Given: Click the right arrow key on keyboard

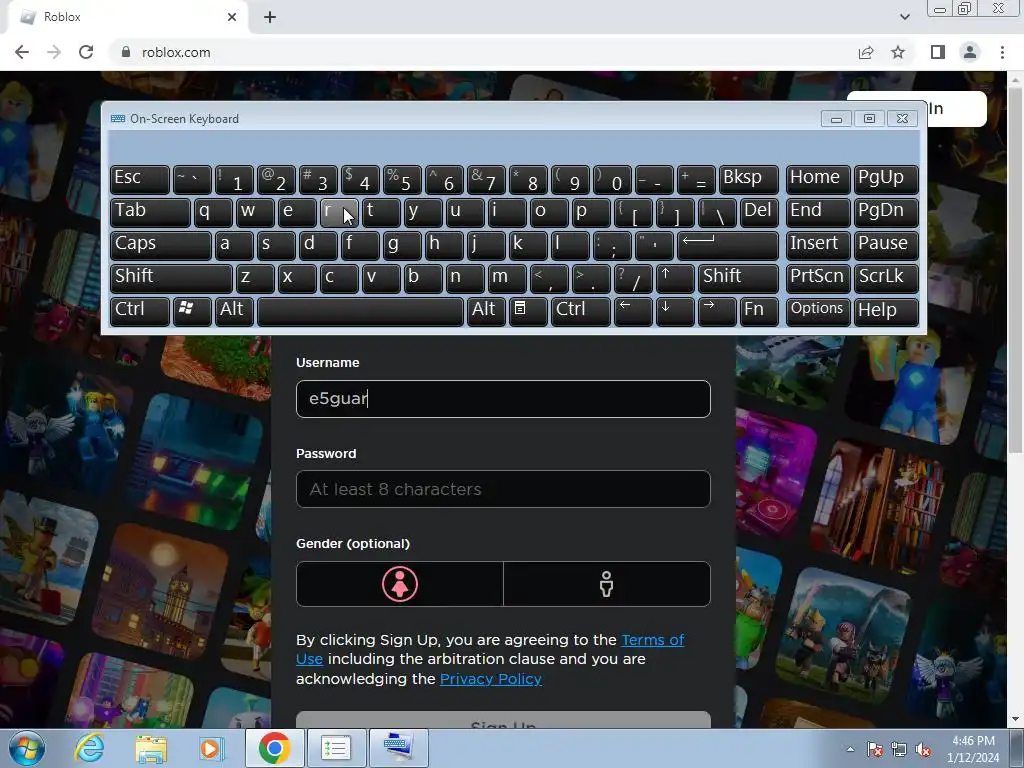Looking at the screenshot, I should [717, 311].
